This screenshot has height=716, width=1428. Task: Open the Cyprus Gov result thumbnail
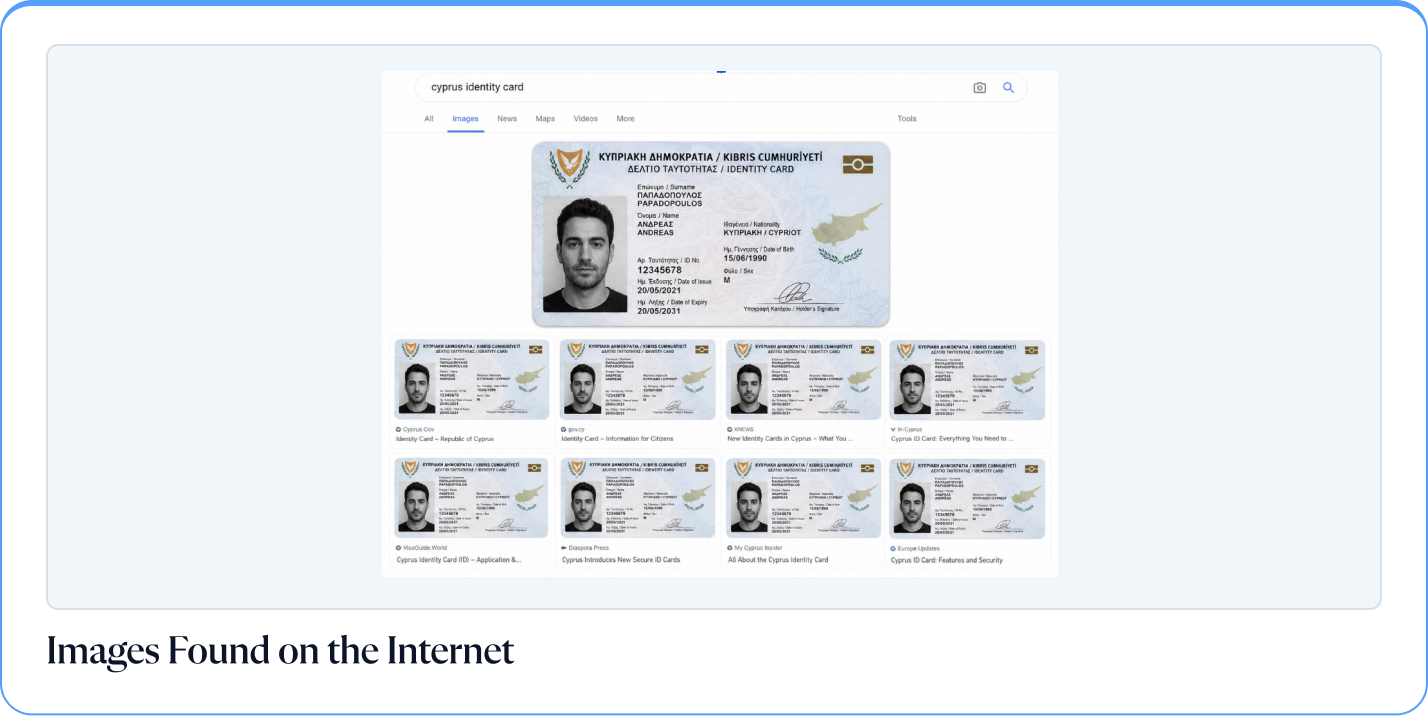[x=471, y=380]
